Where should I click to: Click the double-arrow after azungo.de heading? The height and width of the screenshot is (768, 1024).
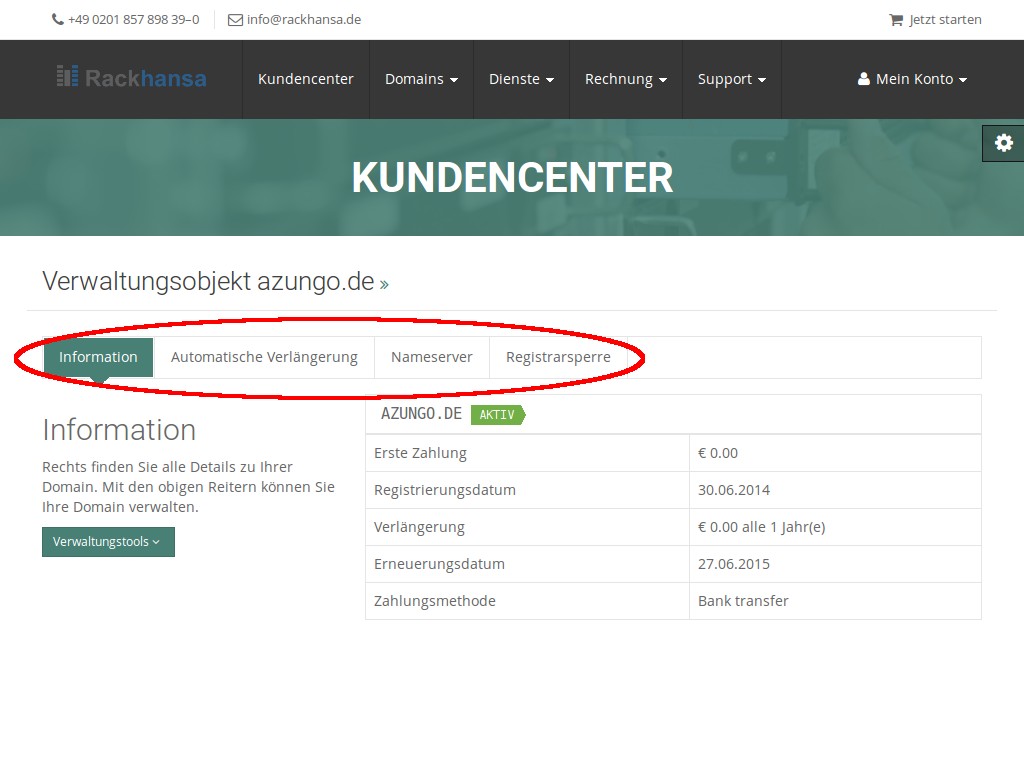coord(384,284)
